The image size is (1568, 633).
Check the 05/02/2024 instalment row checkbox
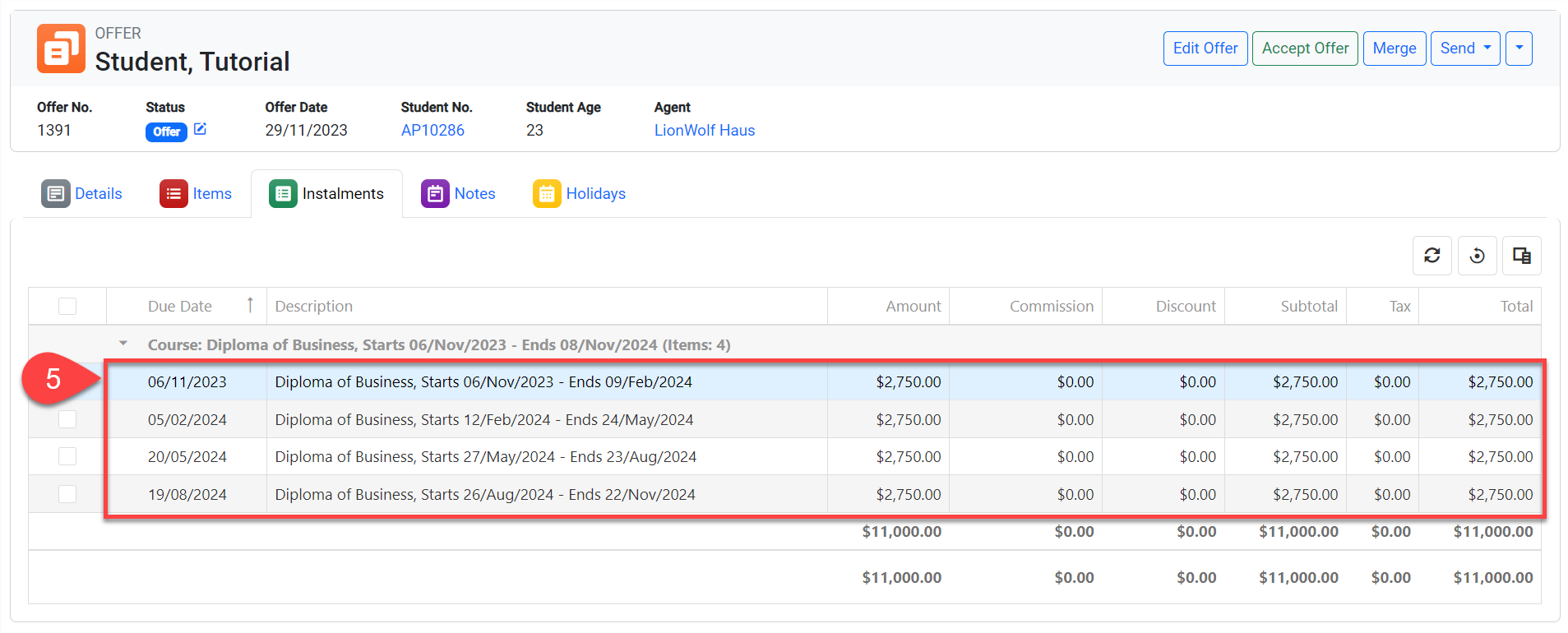tap(67, 419)
